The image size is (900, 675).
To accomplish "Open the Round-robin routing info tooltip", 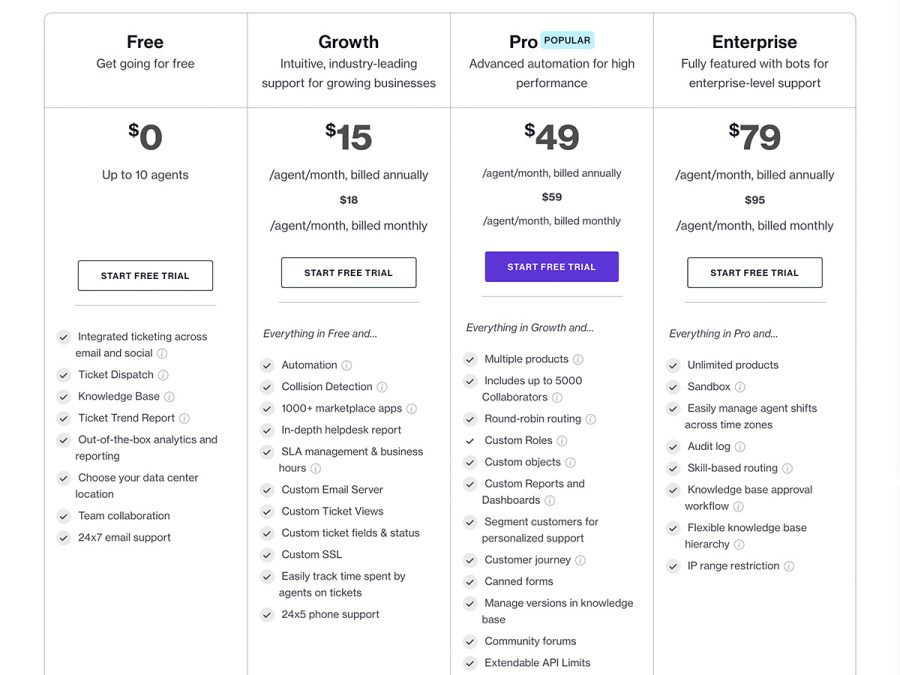I will (x=591, y=419).
